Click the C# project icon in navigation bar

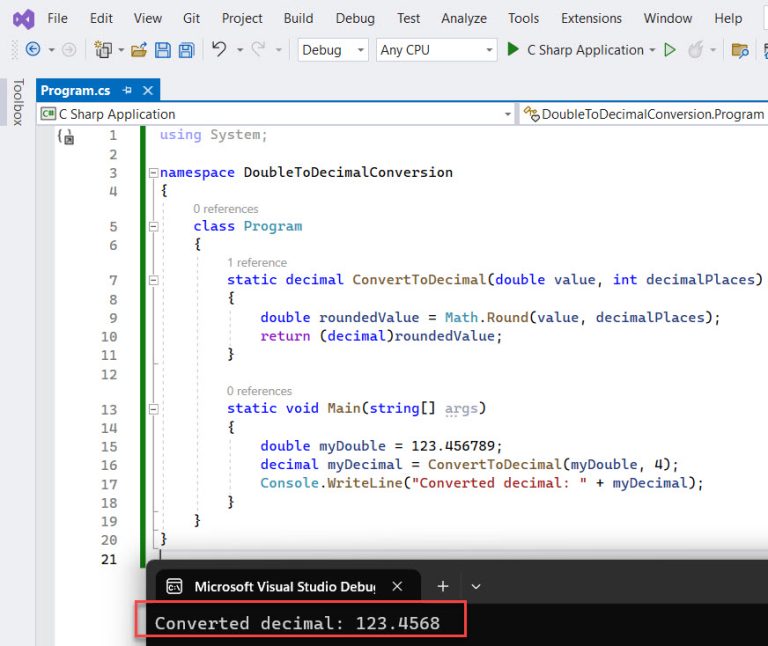click(48, 114)
